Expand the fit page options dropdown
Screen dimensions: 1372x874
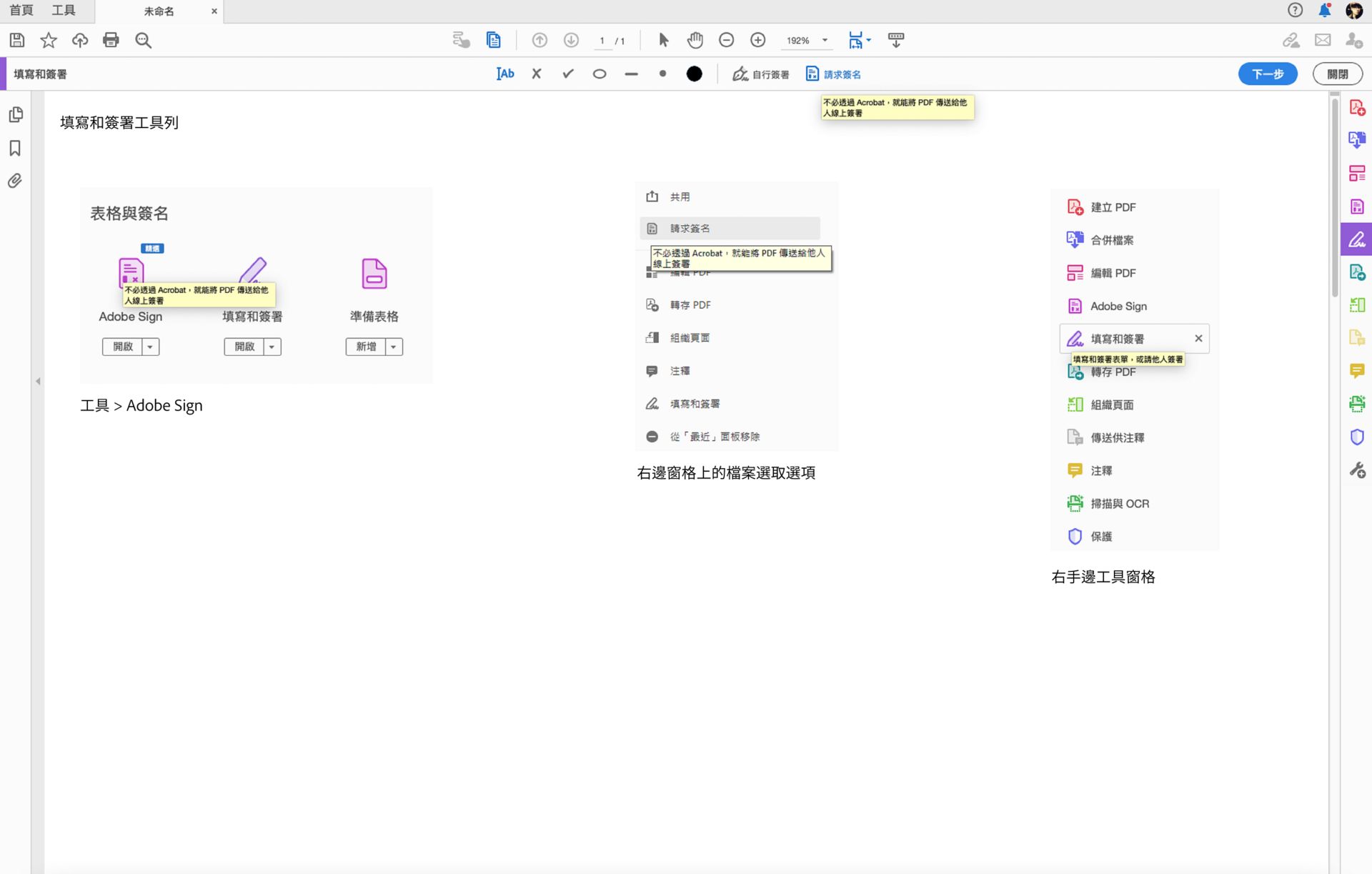[x=868, y=40]
